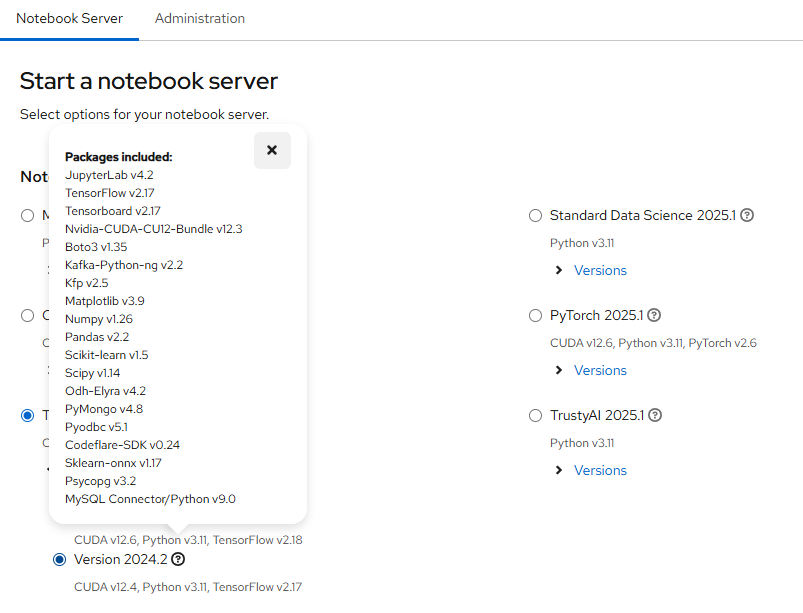The image size is (803, 613).
Task: Click the Matplotlib v3.9 package entry
Action: [104, 301]
